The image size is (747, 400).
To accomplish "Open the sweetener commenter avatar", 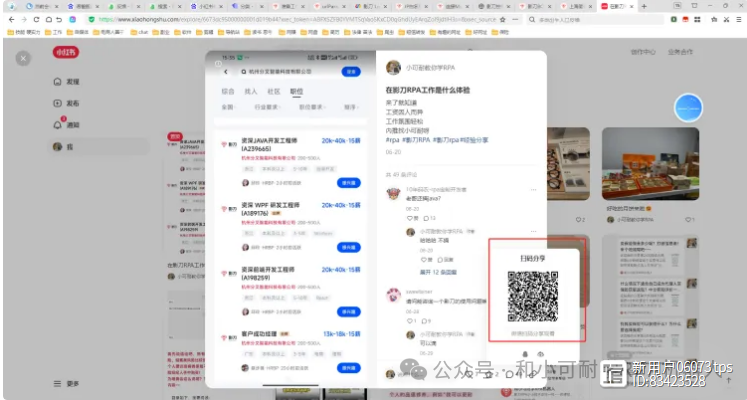I will [x=393, y=295].
